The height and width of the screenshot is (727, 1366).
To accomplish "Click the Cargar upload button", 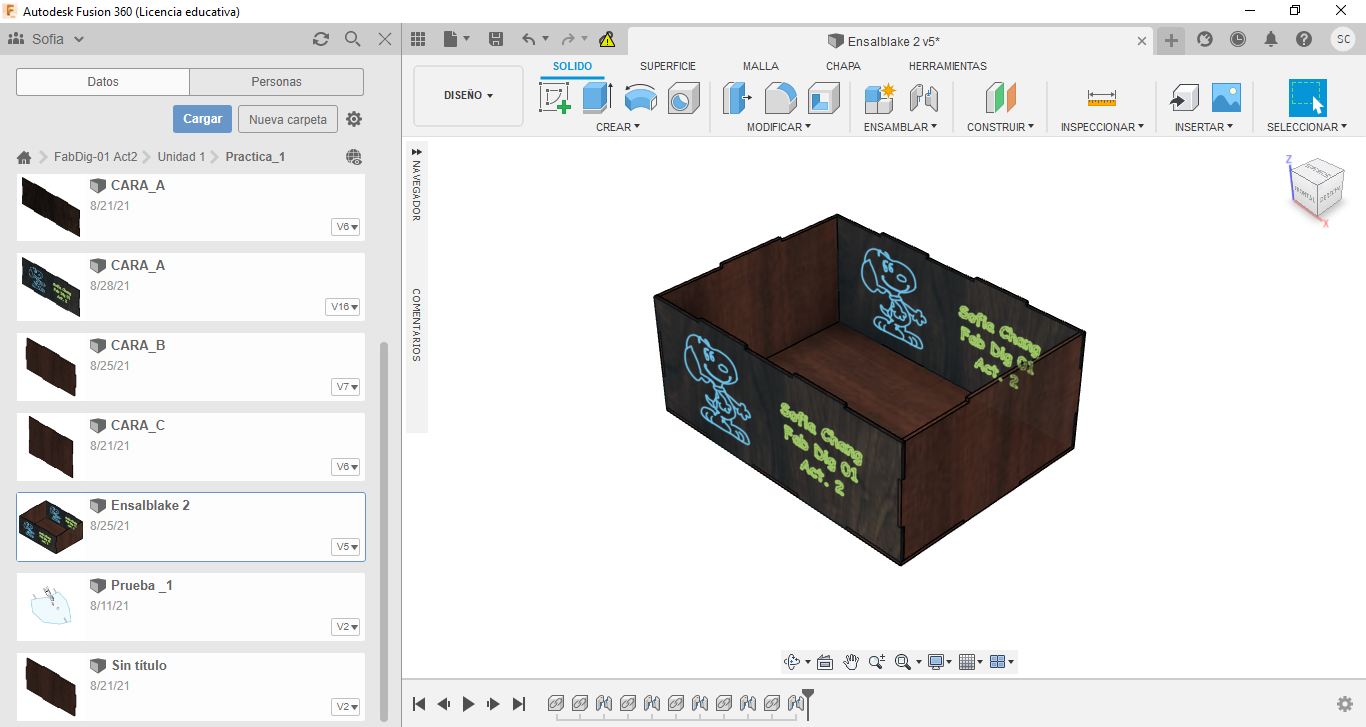I will [x=203, y=119].
